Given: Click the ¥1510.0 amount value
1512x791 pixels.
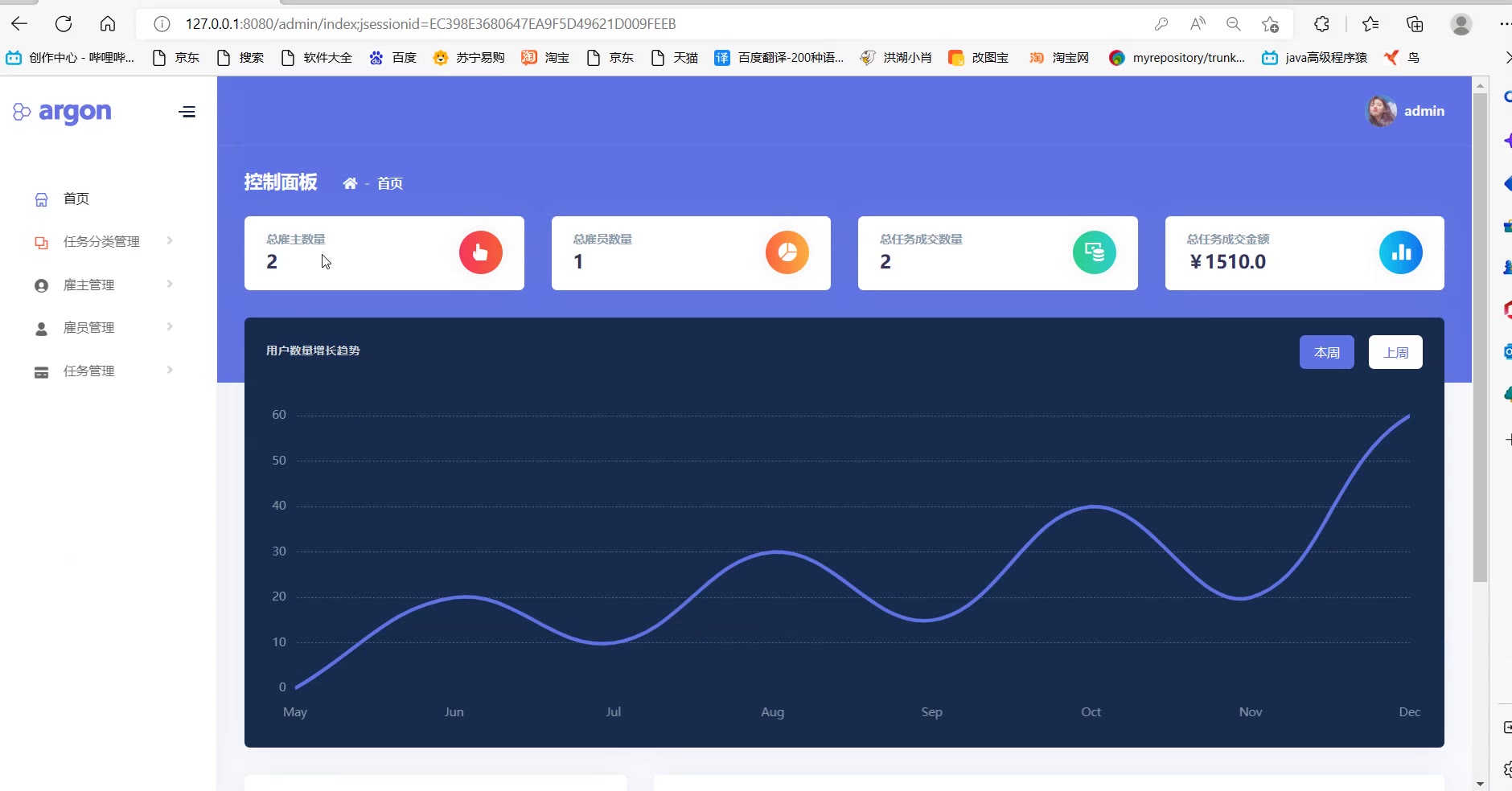Looking at the screenshot, I should pyautogui.click(x=1227, y=262).
